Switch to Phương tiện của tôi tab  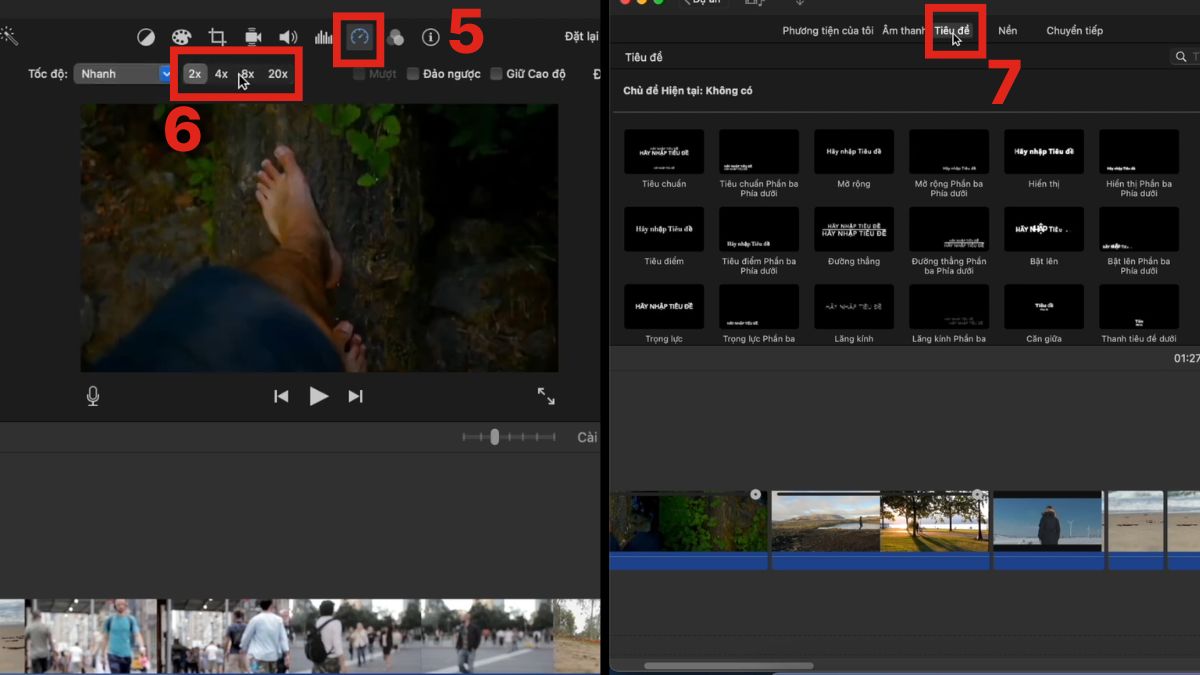(x=828, y=31)
